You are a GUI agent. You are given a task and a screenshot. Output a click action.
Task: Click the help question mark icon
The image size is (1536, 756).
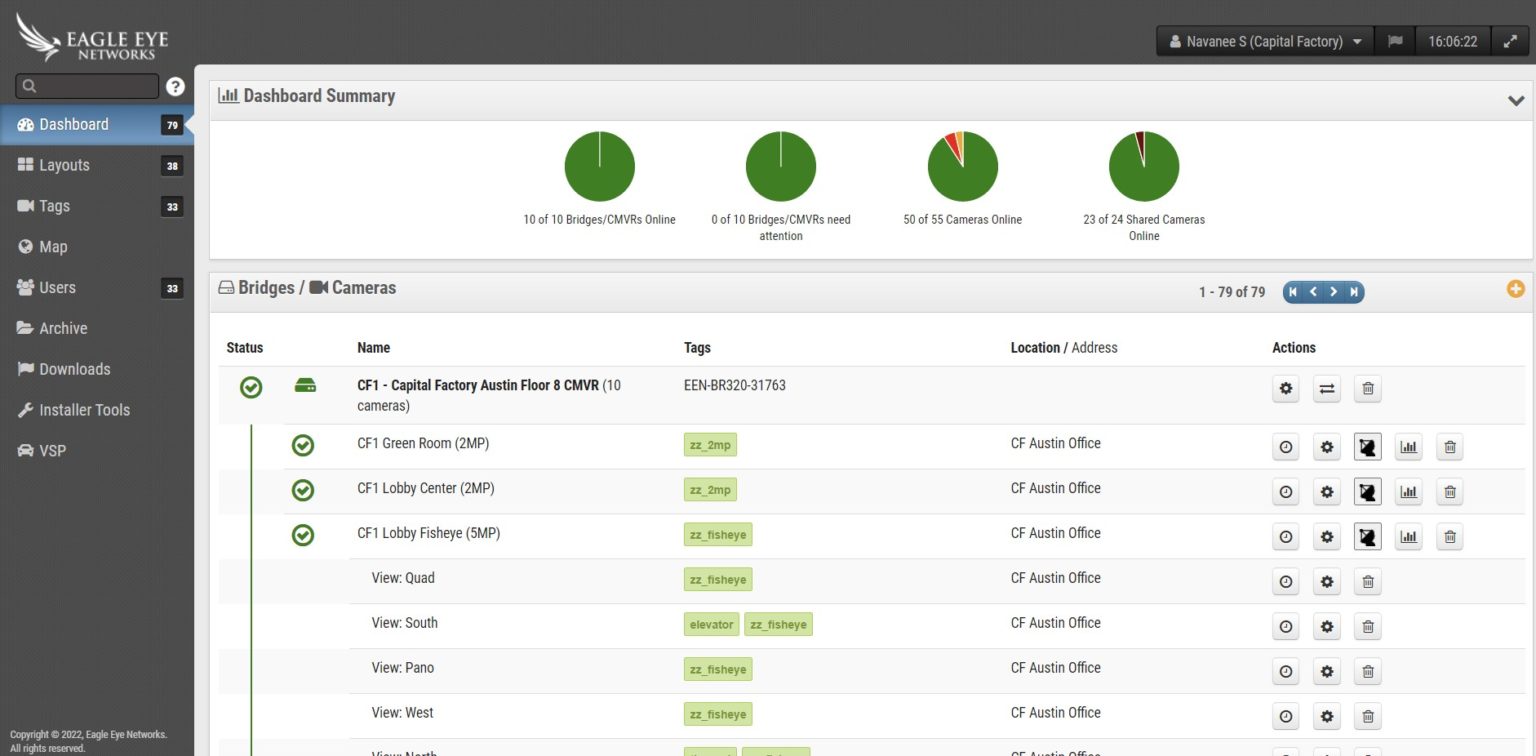click(174, 86)
